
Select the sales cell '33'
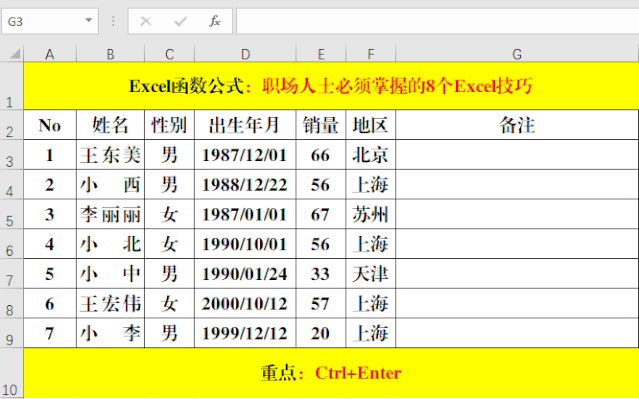click(x=321, y=274)
